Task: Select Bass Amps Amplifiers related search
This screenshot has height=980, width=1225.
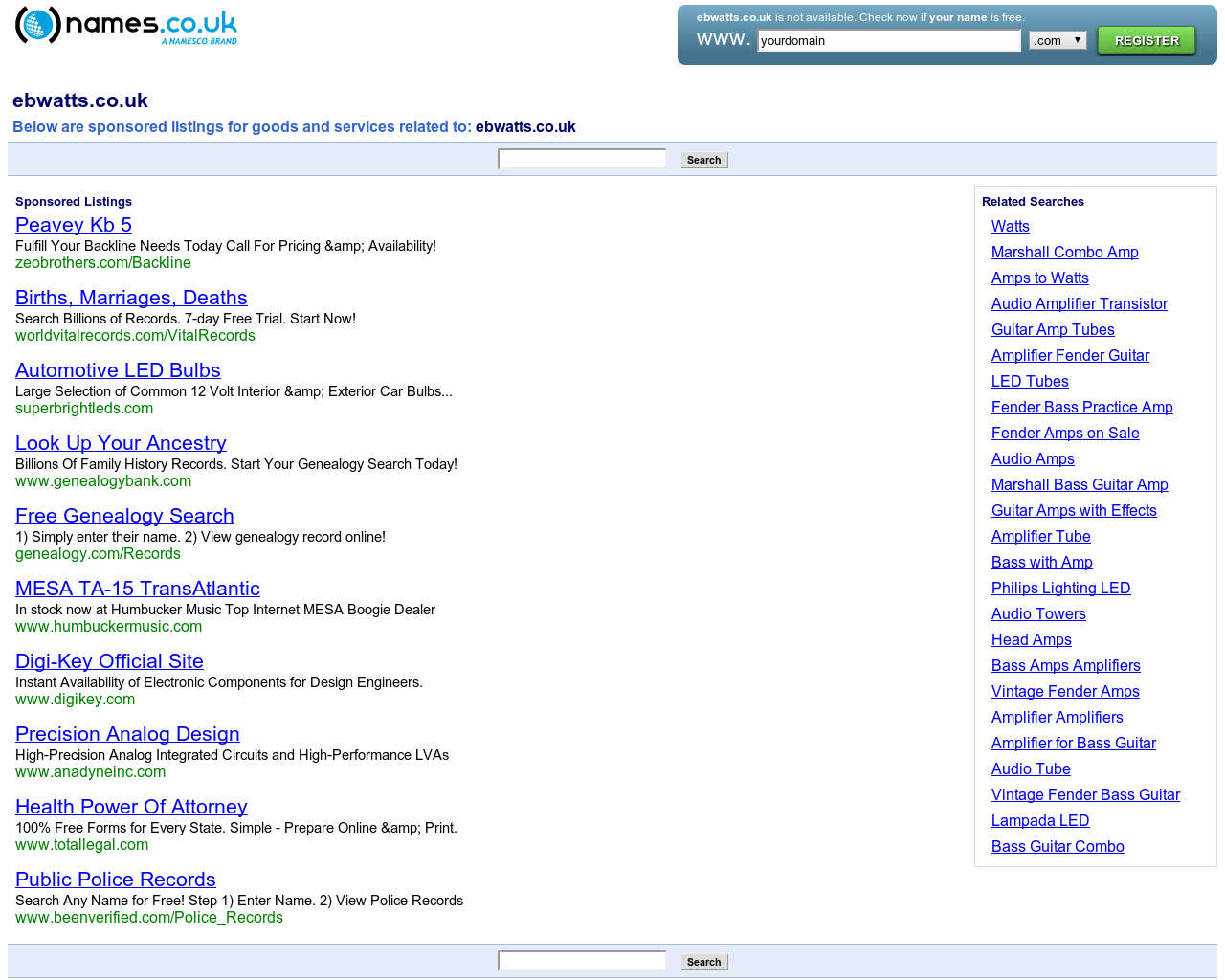Action: point(1066,666)
